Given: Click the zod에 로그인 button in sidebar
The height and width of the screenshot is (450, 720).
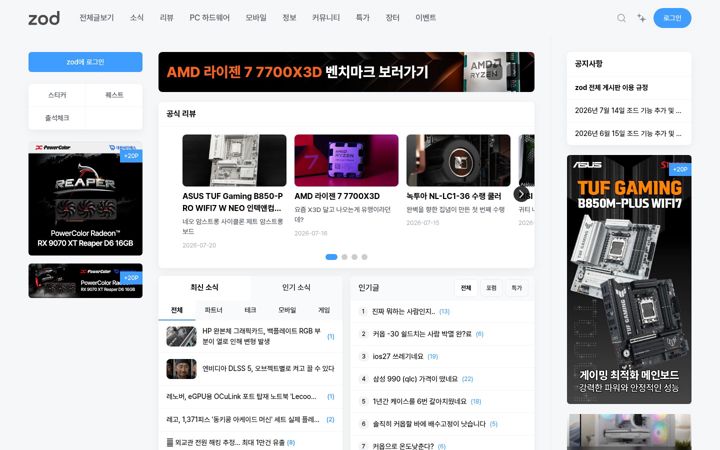Looking at the screenshot, I should [85, 62].
